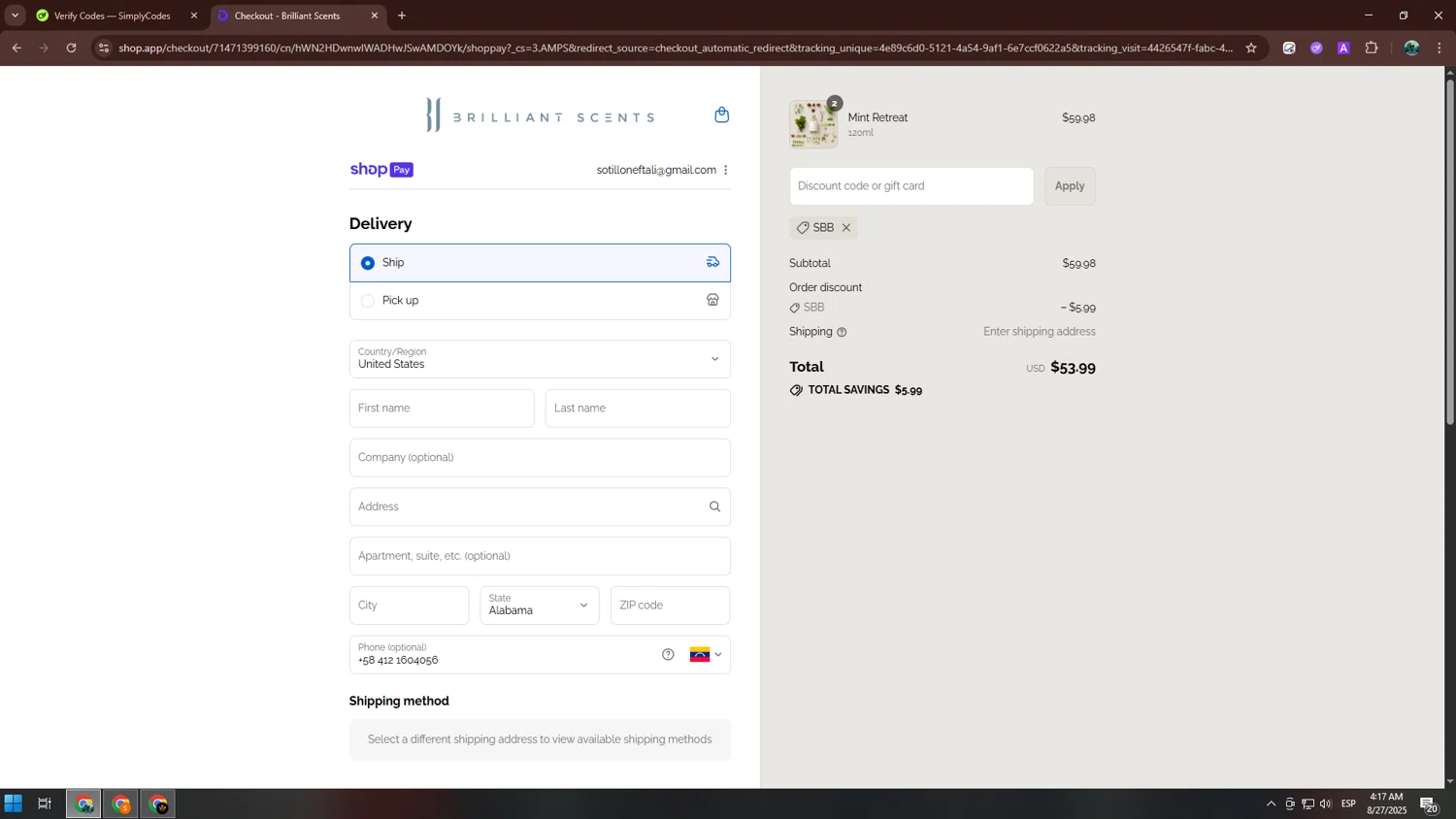1456x819 pixels.
Task: Open the State dropdown showing Alabama
Action: [x=540, y=606]
